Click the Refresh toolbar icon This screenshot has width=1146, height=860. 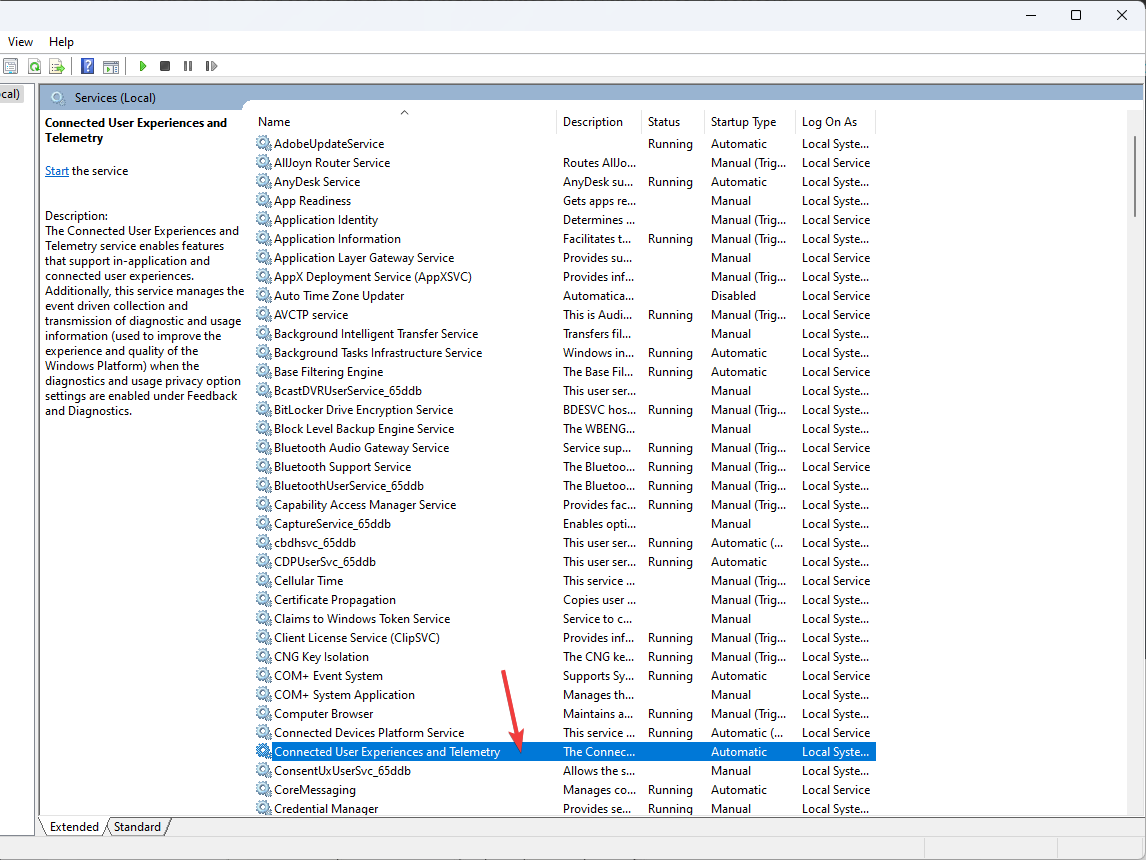coord(34,66)
